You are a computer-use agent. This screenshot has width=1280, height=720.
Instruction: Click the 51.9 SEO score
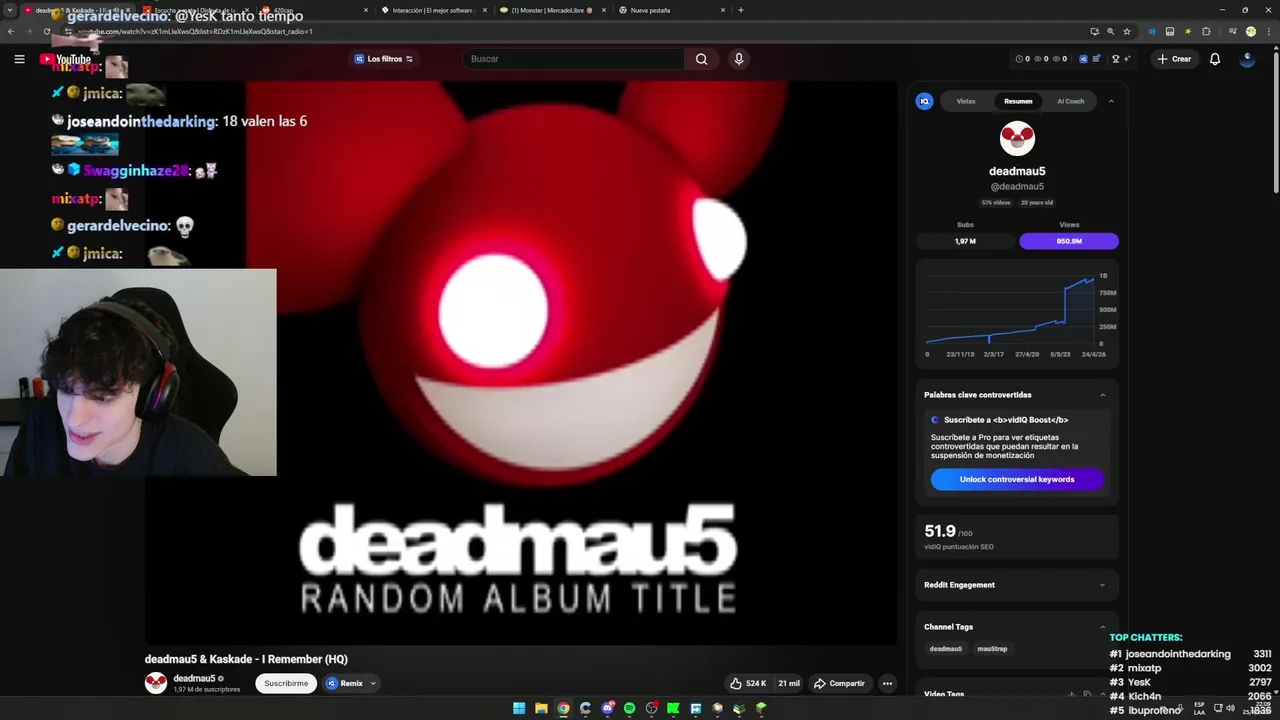940,531
